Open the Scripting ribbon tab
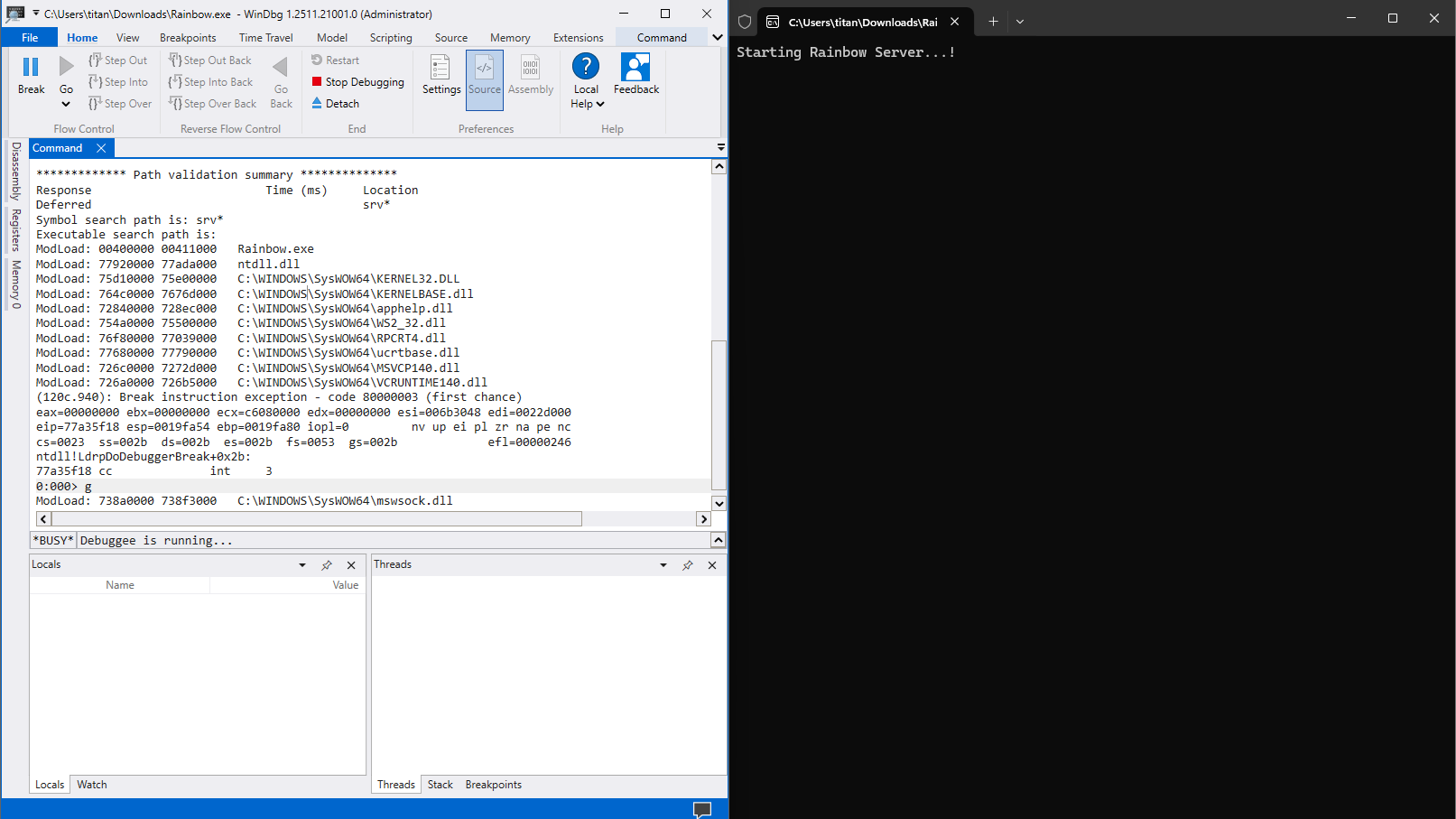 coord(391,38)
